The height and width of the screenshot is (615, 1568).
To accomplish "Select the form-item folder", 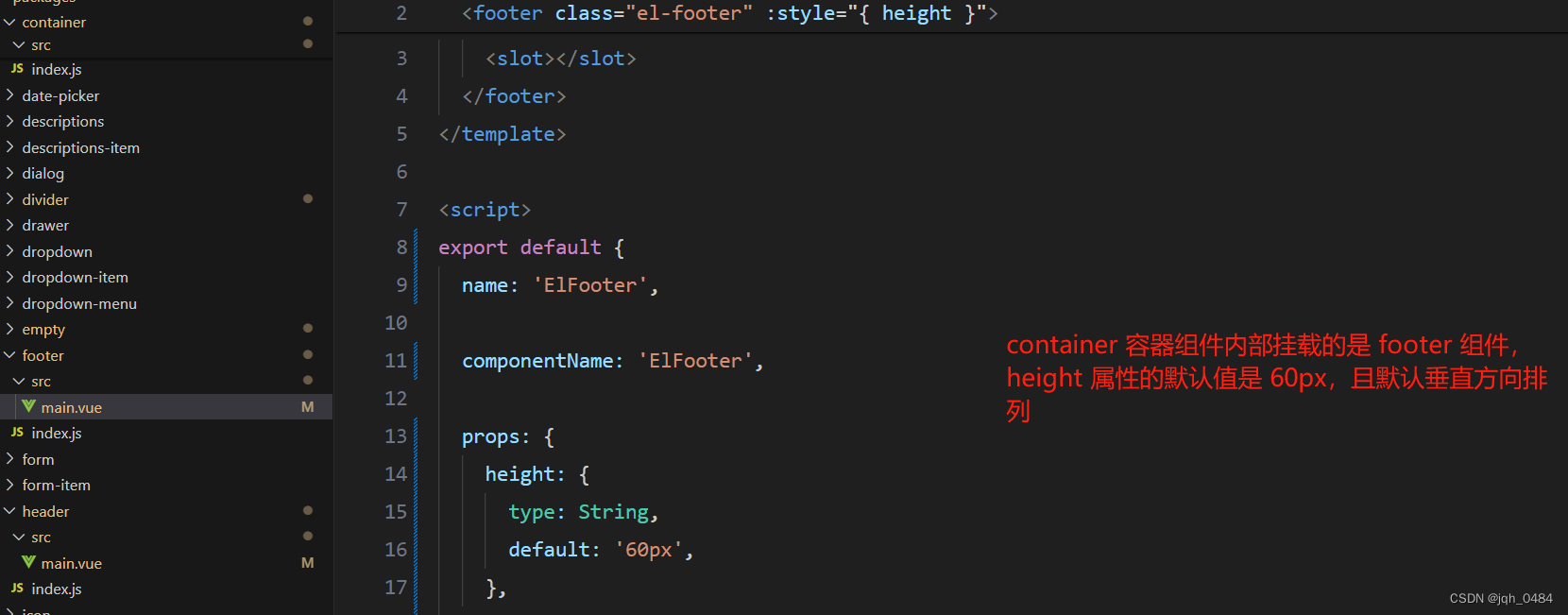I will click(x=57, y=485).
